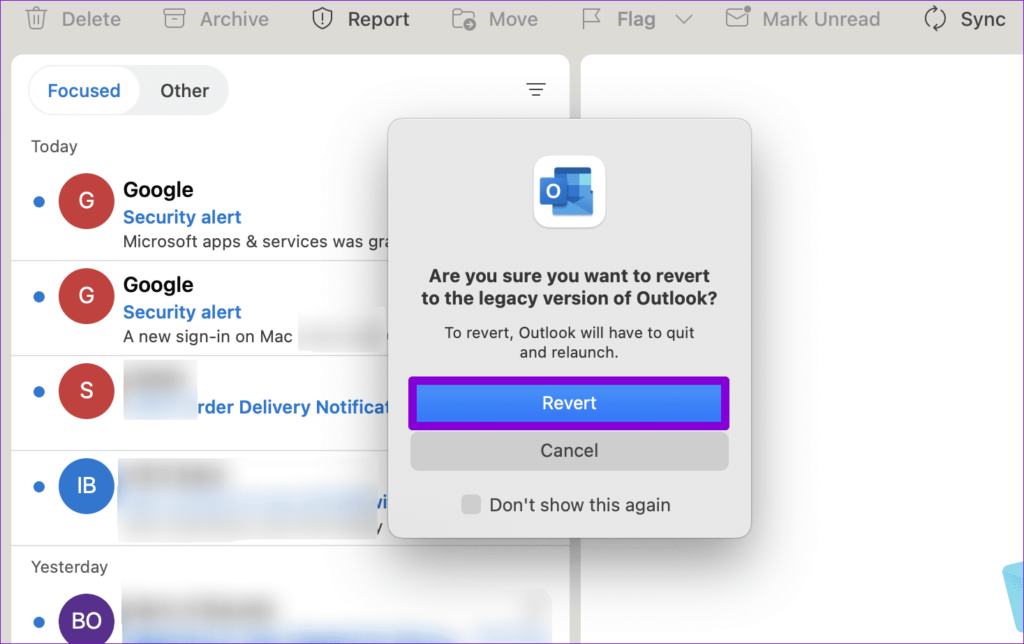Select the Move to folder icon
Screen dimensions: 1024x644
pos(463,18)
